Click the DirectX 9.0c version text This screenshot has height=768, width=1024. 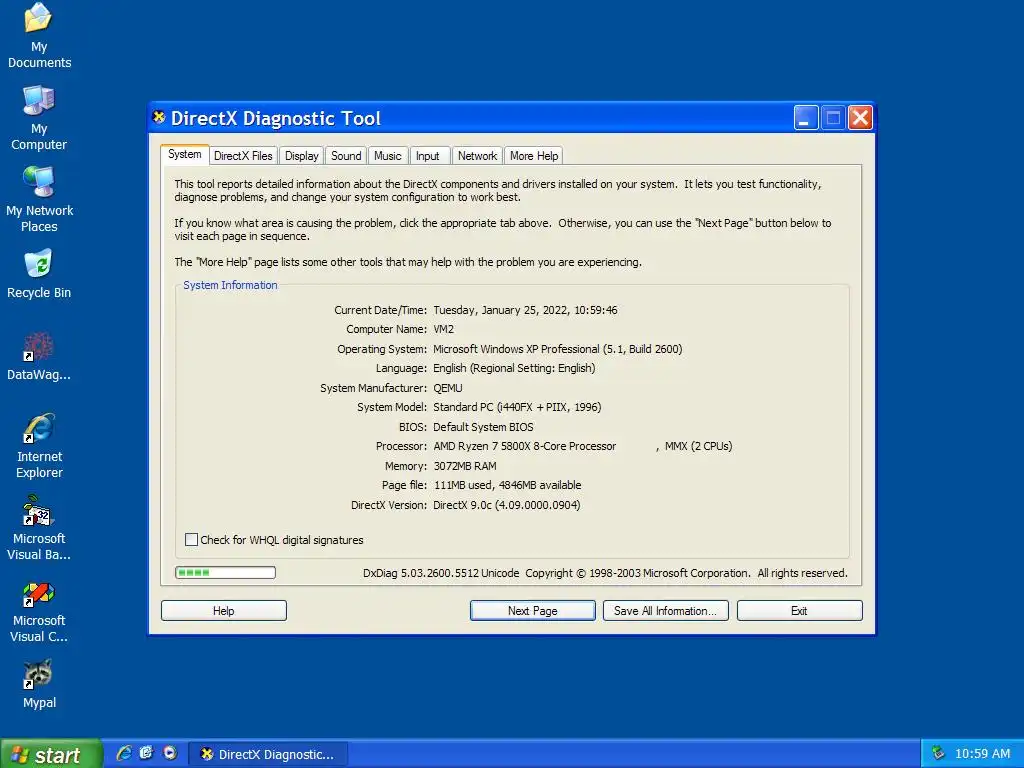click(507, 505)
